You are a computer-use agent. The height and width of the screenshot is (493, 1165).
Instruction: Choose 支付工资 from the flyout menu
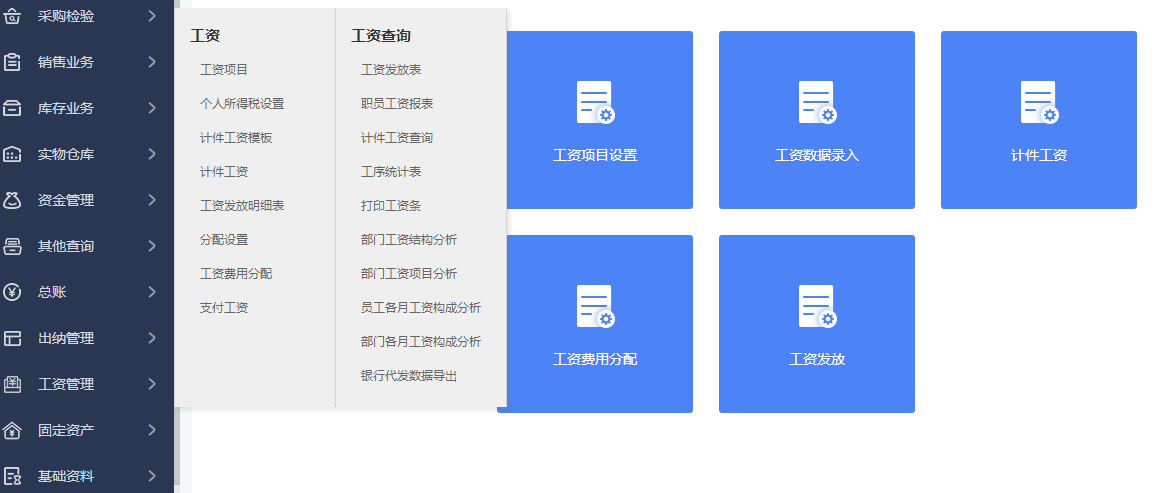coord(224,308)
